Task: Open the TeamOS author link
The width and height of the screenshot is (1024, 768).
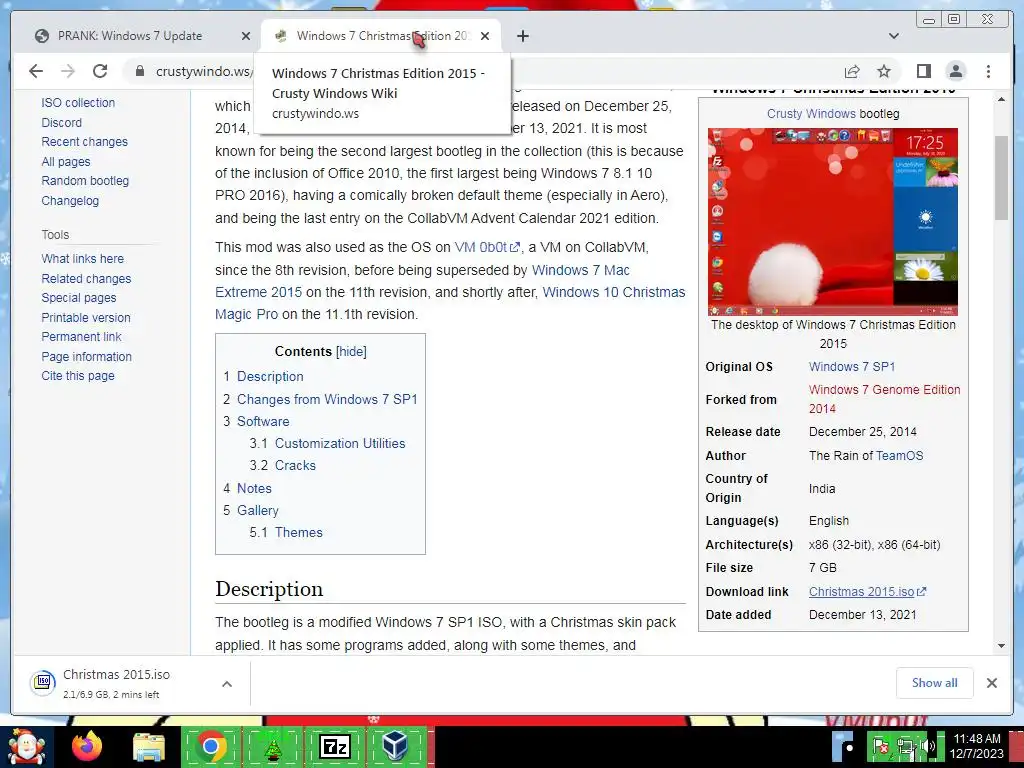Action: [x=899, y=456]
